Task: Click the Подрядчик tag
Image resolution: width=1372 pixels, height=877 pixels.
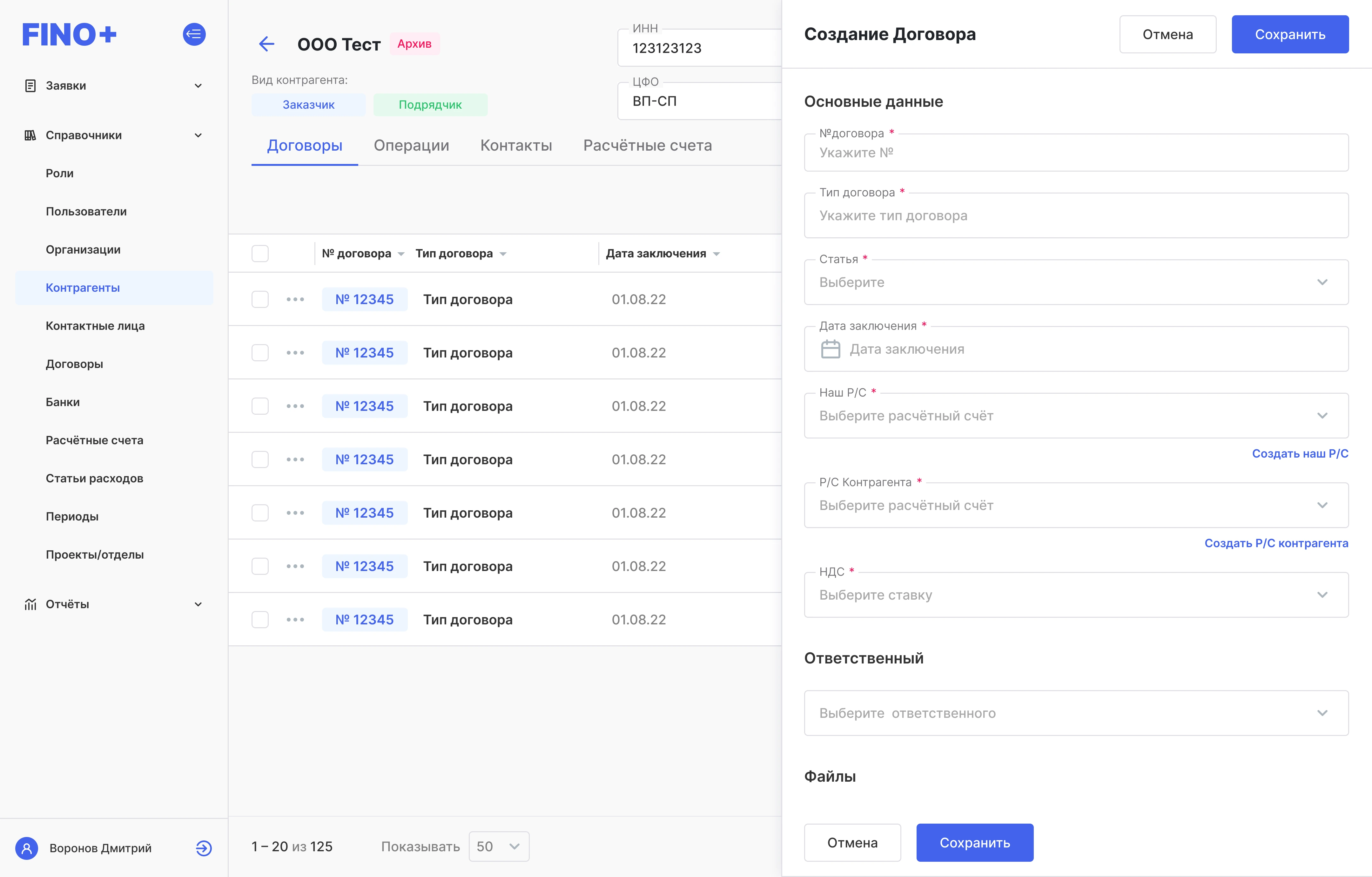Action: pyautogui.click(x=430, y=105)
